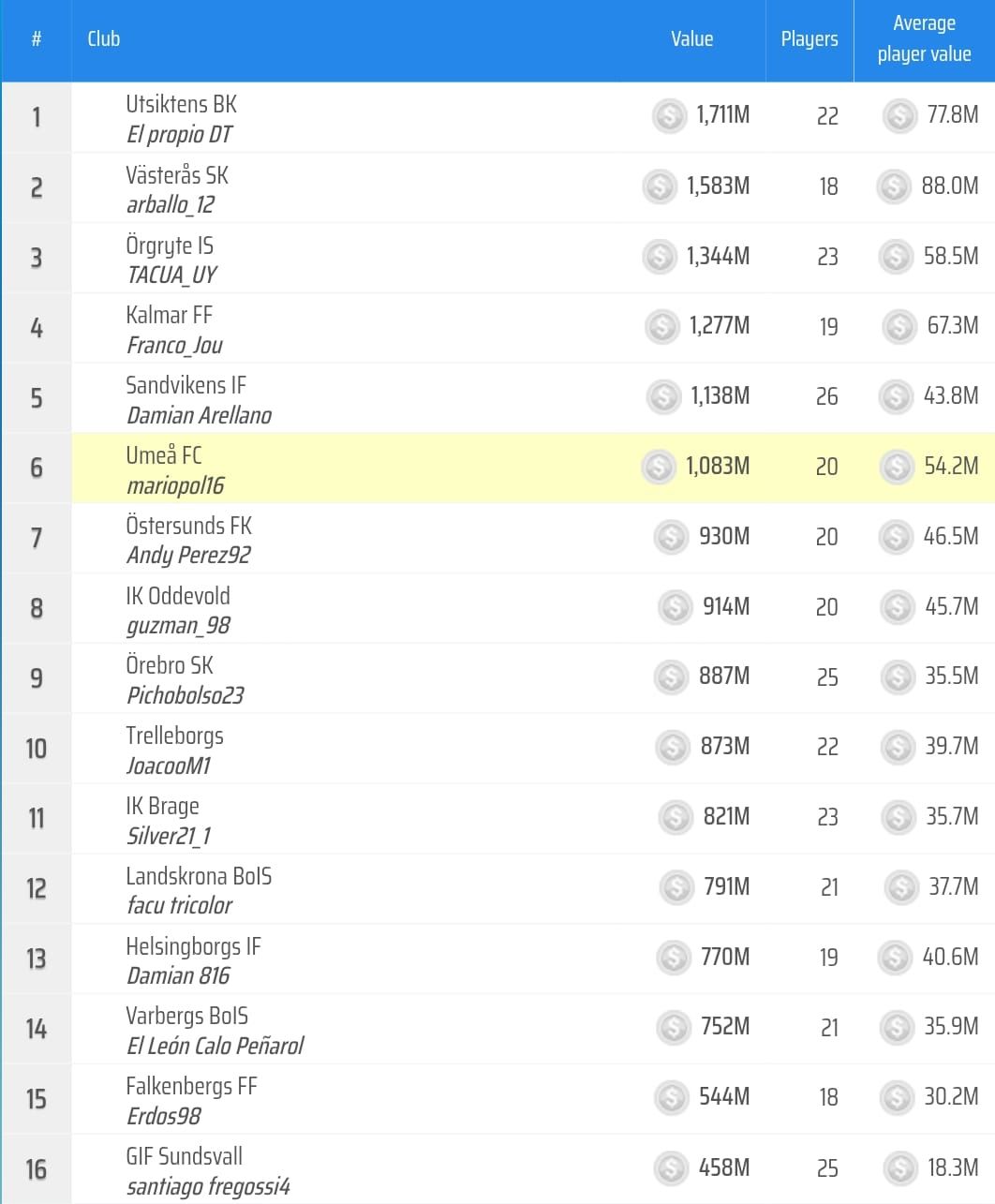
Task: Click the coin icon beside Trelleborgs 873M value
Action: click(x=673, y=747)
